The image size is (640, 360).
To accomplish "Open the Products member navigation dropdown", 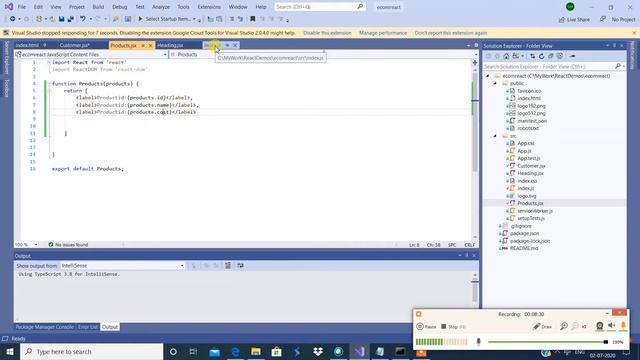I will [x=476, y=54].
